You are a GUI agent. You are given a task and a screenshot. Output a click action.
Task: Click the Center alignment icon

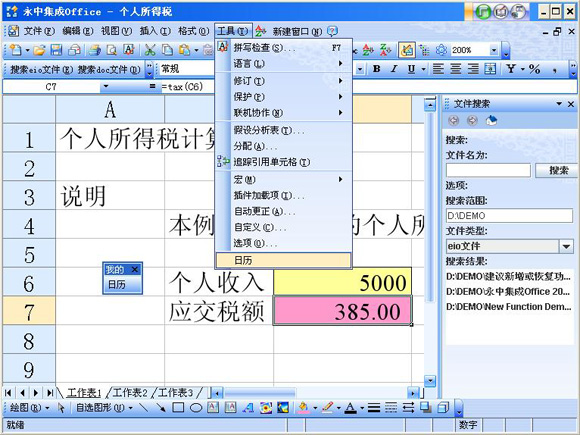[456, 69]
